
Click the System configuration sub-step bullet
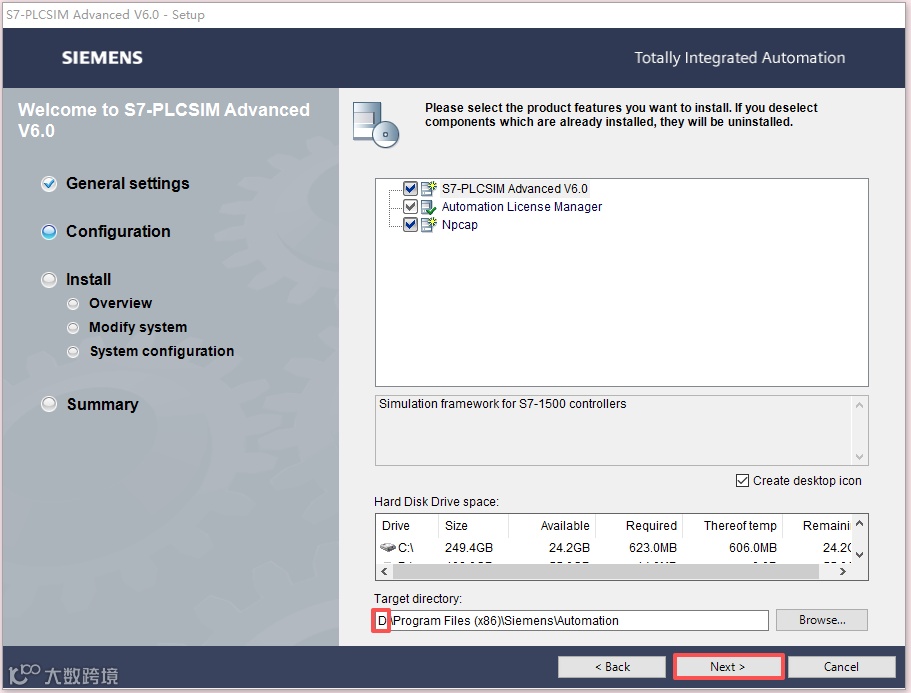73,352
